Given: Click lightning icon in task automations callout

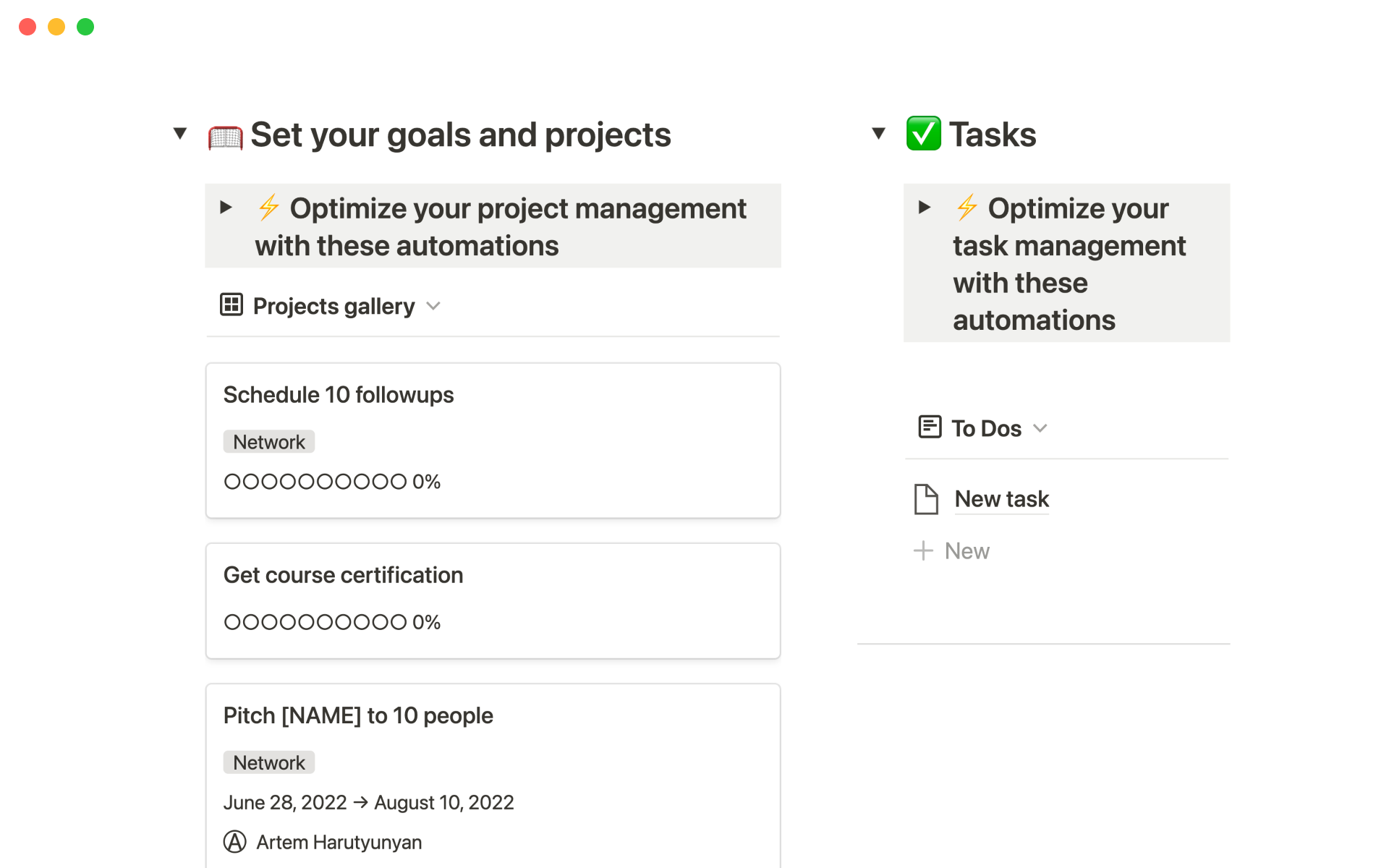Looking at the screenshot, I should pyautogui.click(x=967, y=208).
